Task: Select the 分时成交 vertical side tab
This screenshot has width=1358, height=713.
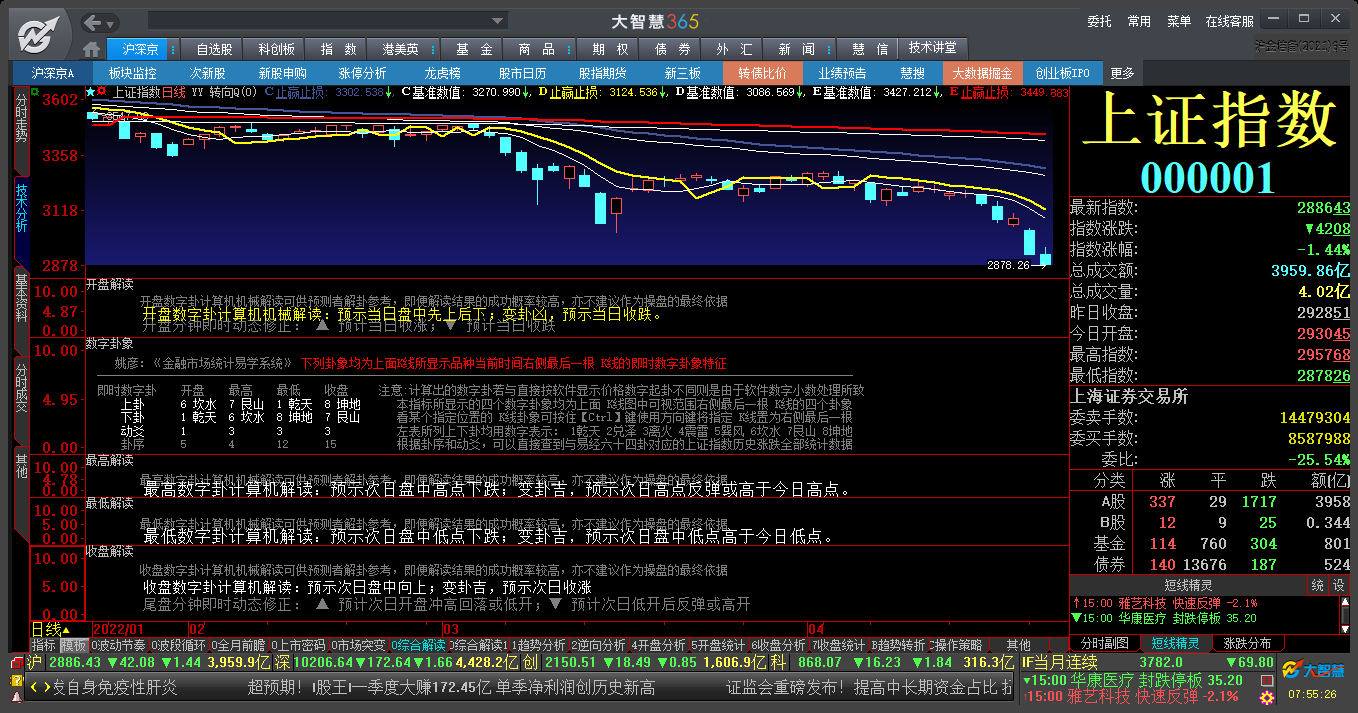Action: click(20, 400)
